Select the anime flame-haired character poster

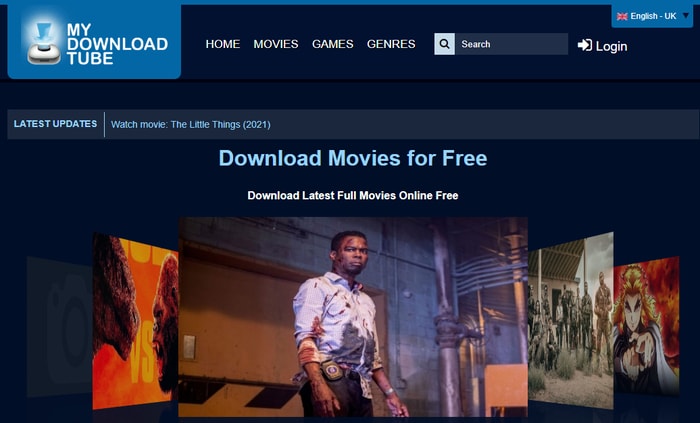coord(646,327)
